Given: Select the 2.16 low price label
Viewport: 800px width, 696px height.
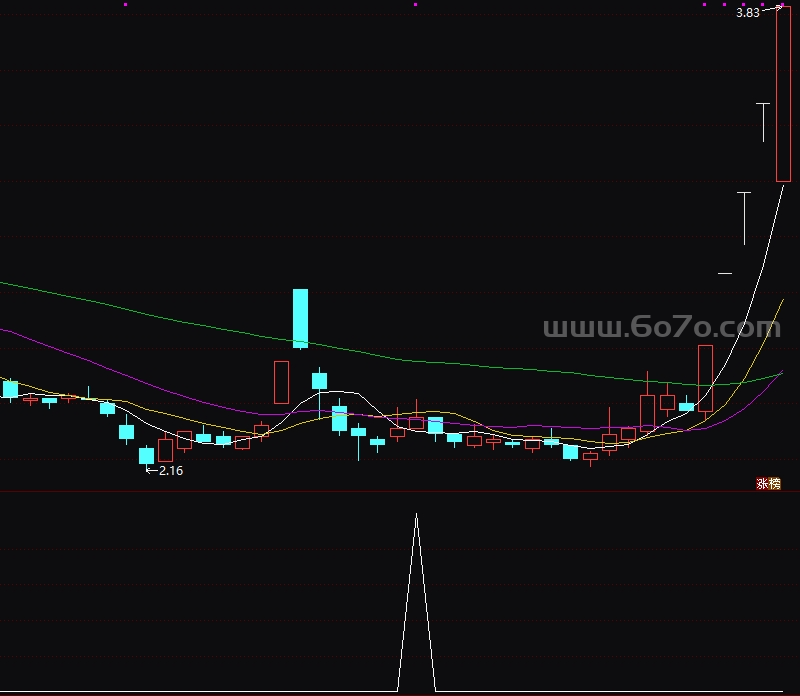Looking at the screenshot, I should [x=171, y=470].
